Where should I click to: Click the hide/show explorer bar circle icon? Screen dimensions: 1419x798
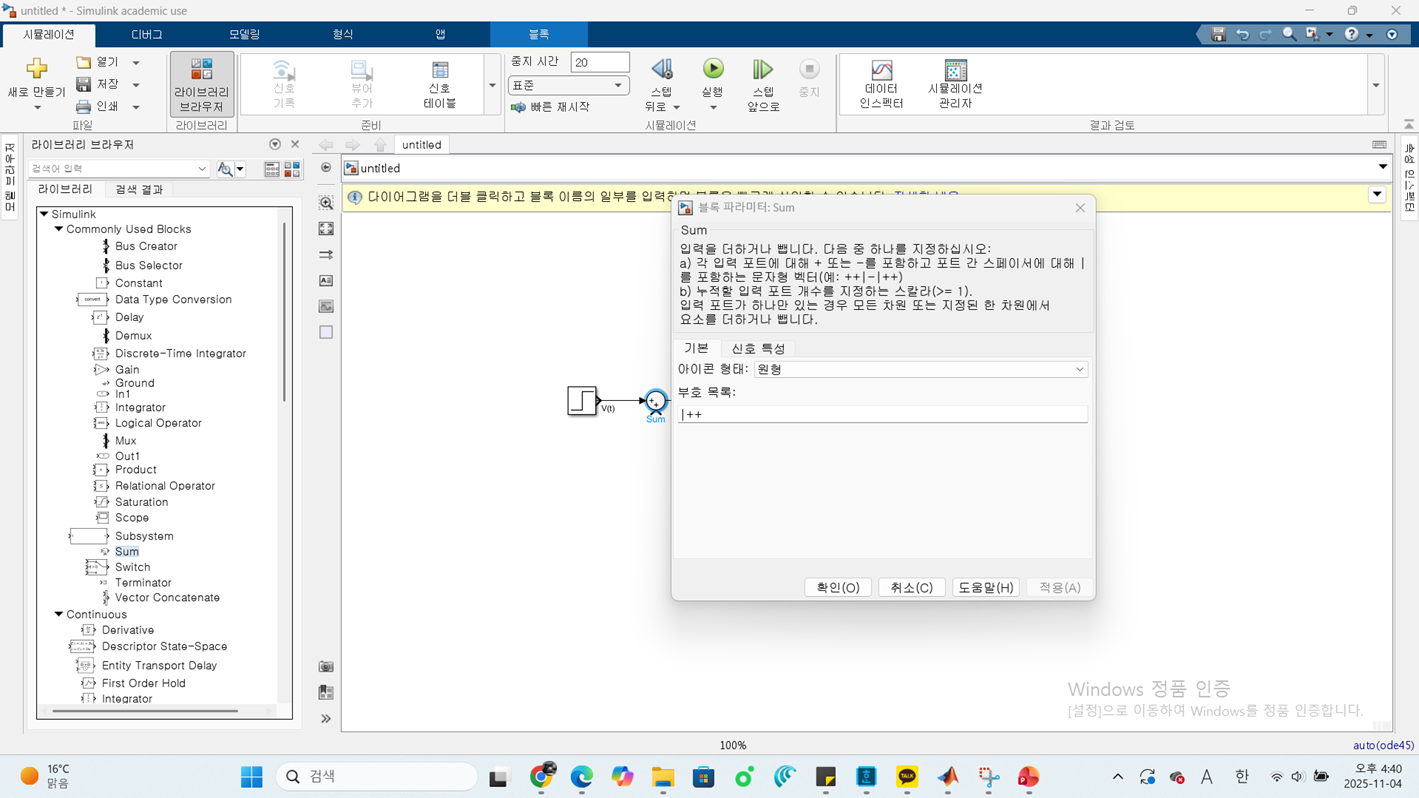point(326,168)
